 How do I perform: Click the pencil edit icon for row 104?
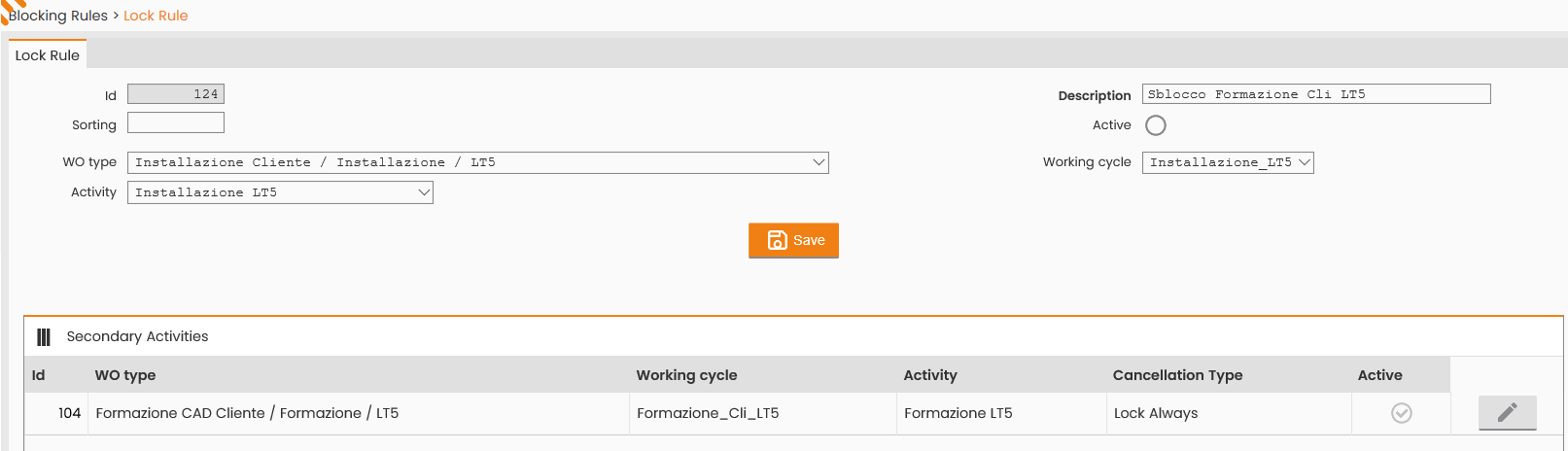(x=1507, y=413)
